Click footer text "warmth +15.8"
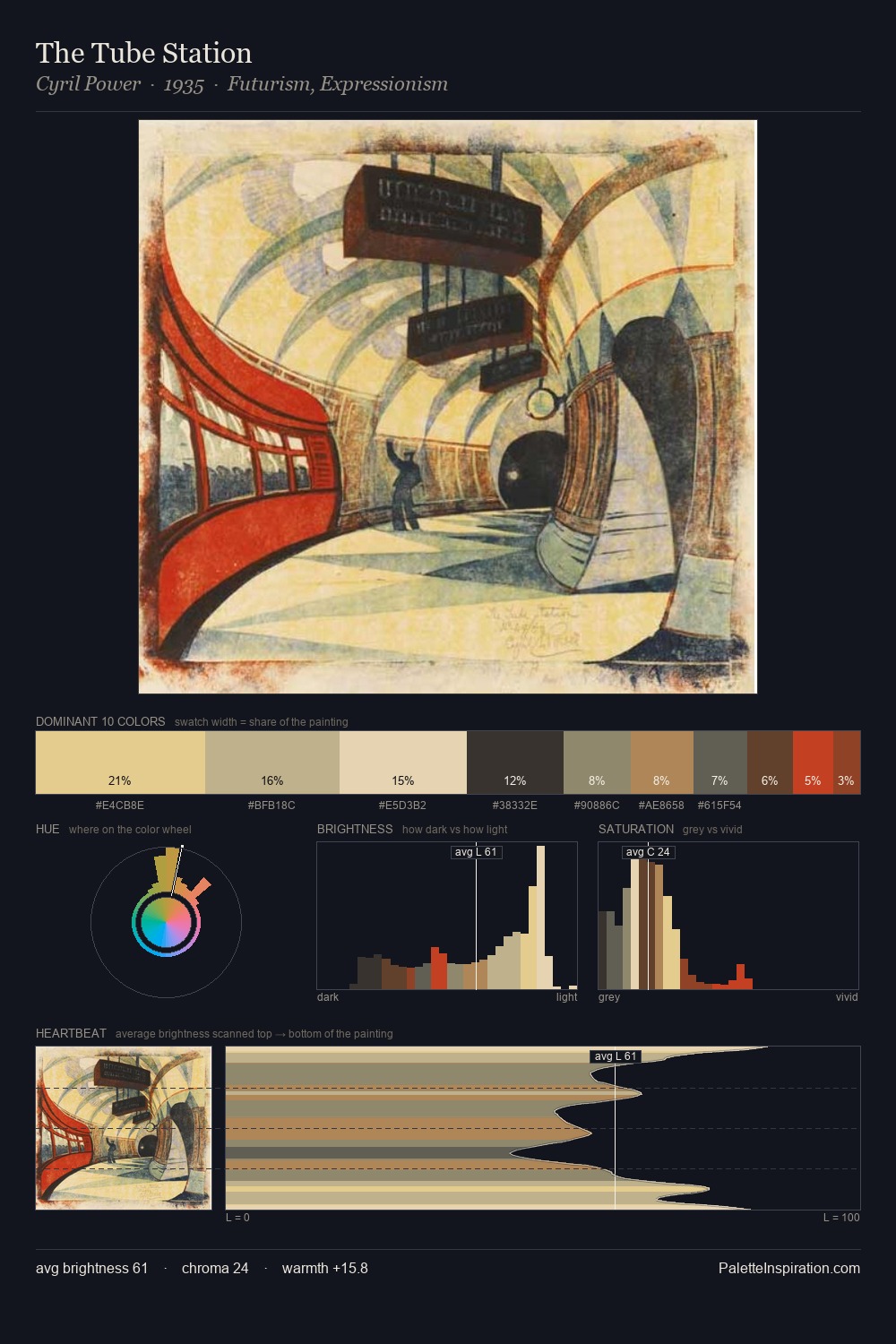 click(x=325, y=1268)
